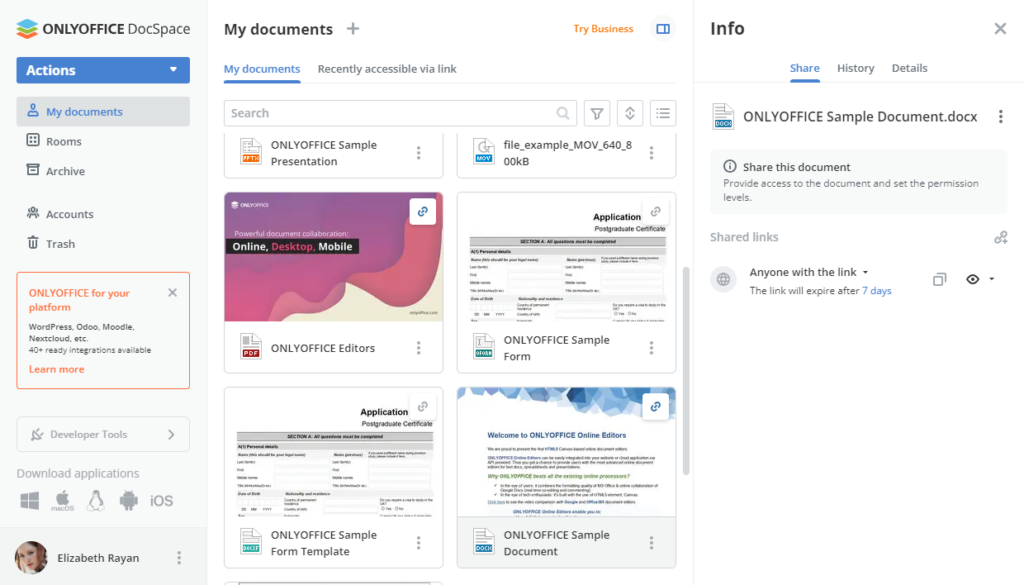Switch to the History tab

[856, 68]
